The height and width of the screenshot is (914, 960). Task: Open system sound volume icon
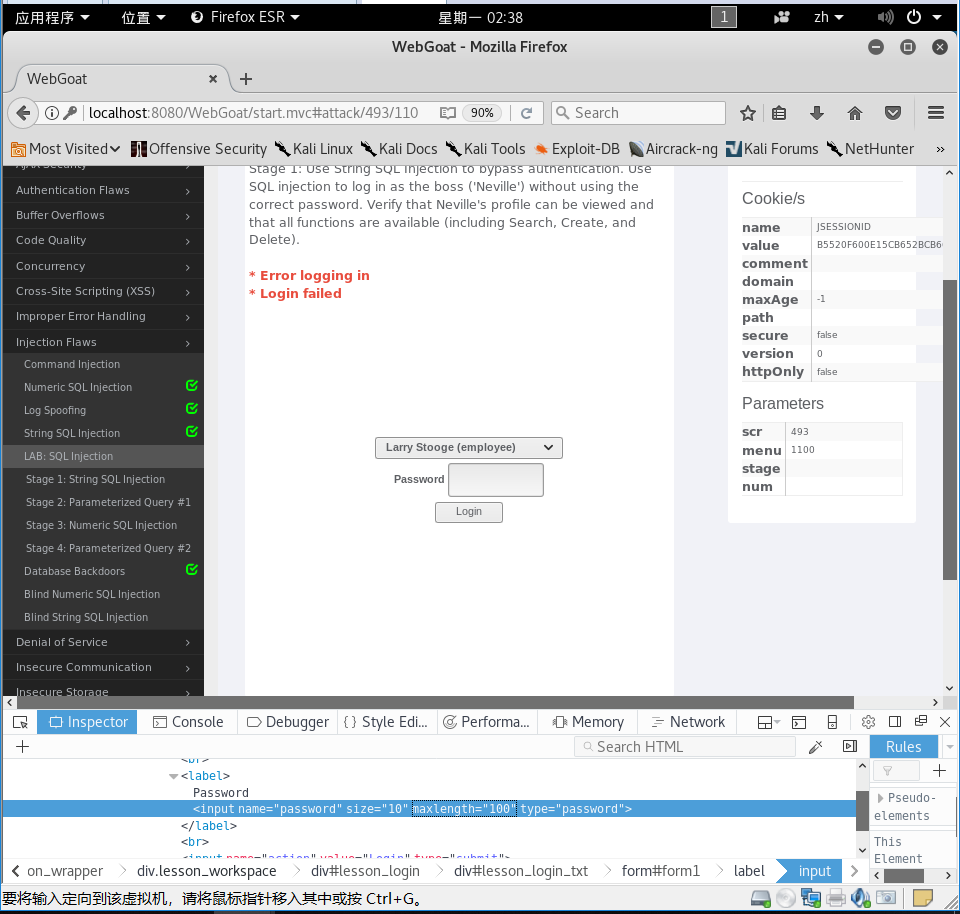(885, 17)
